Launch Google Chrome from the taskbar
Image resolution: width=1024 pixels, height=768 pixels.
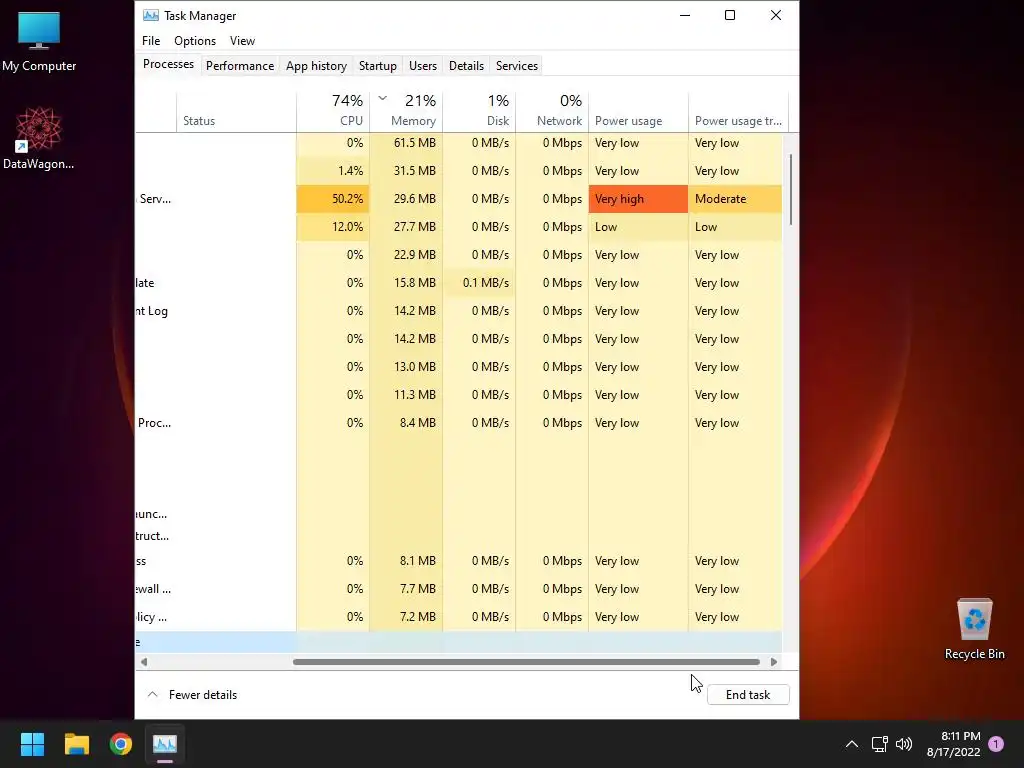[x=121, y=744]
